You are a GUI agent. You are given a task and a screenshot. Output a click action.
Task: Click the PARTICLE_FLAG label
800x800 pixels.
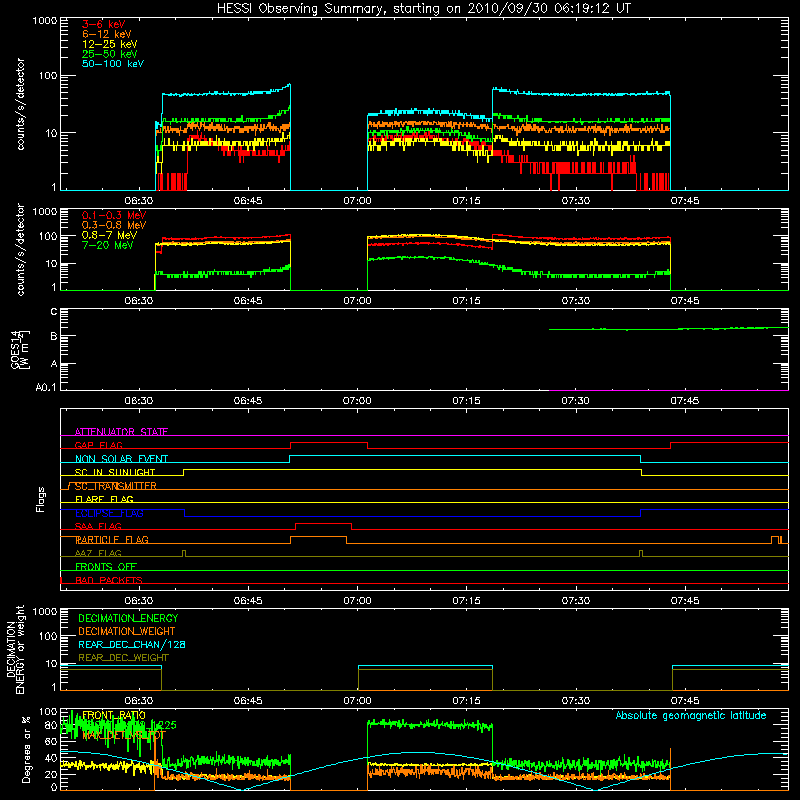[112, 540]
